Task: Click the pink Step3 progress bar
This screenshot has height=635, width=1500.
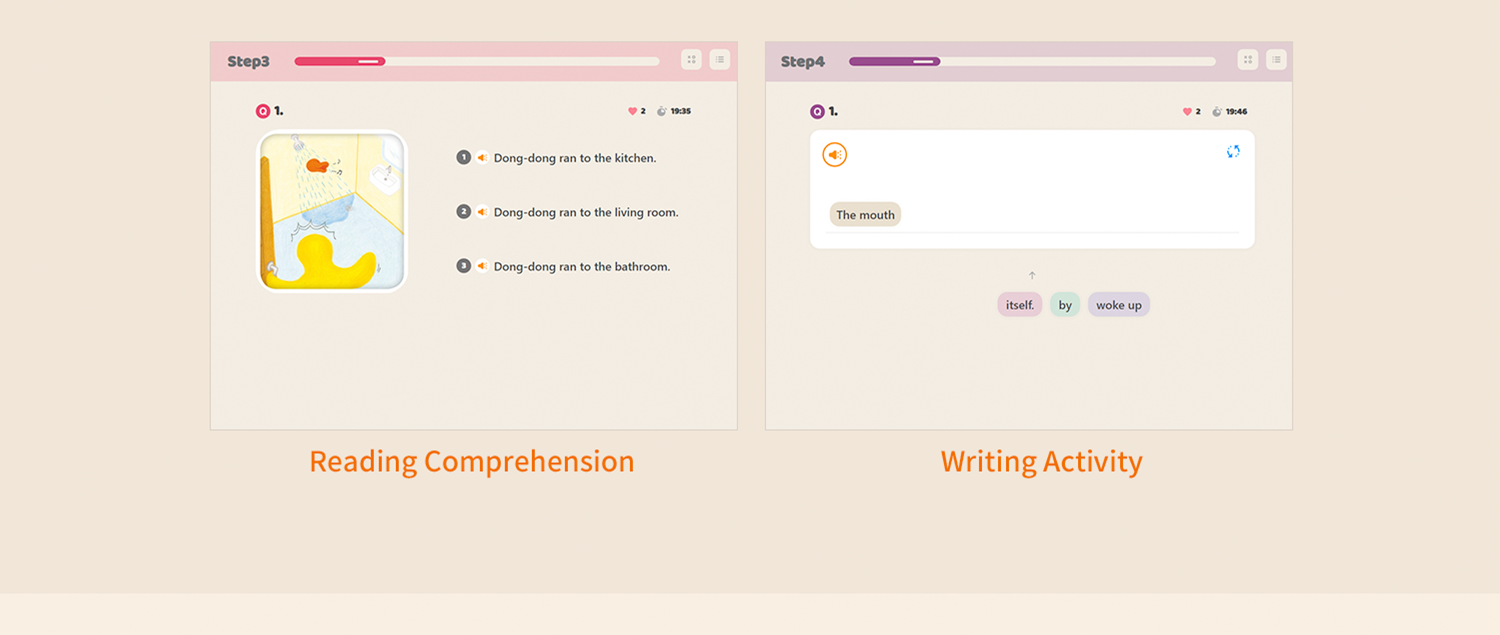Action: [x=340, y=61]
